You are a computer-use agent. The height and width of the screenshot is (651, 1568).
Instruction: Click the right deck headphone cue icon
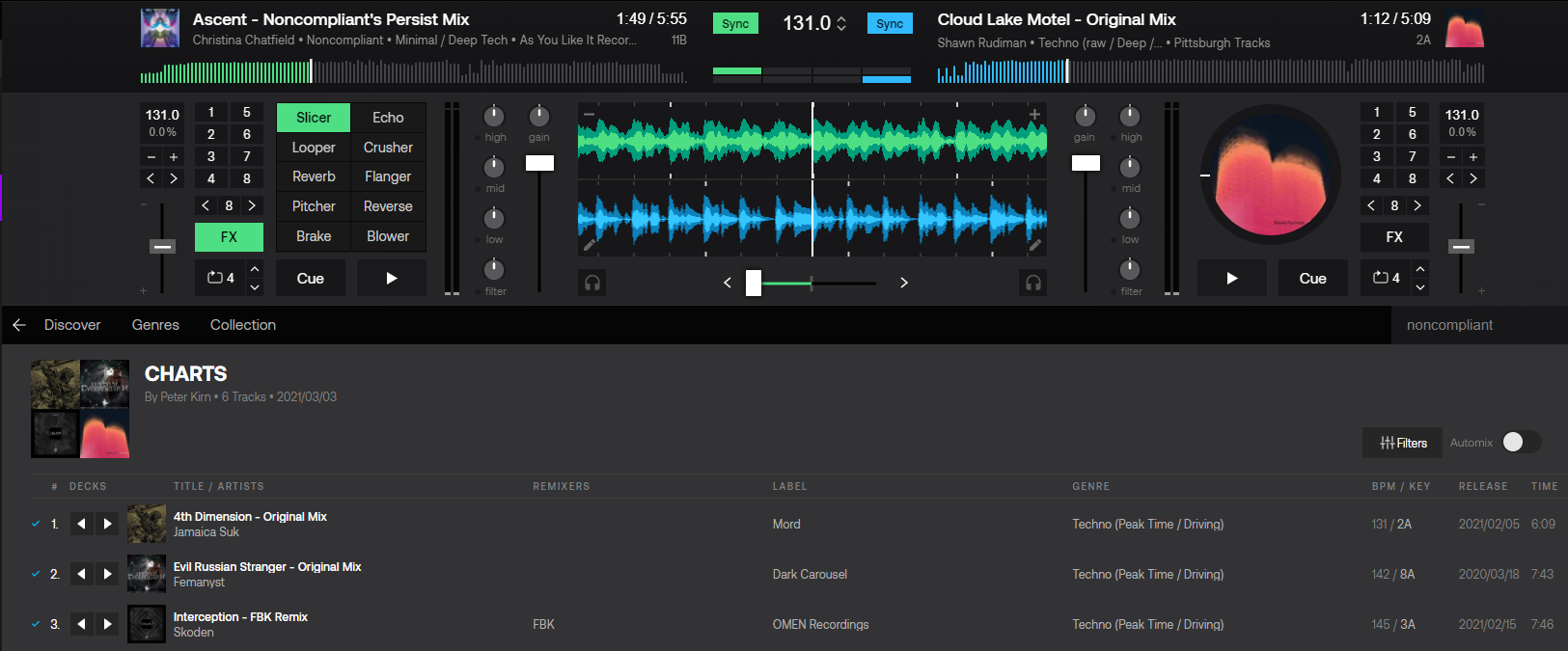coord(1032,283)
